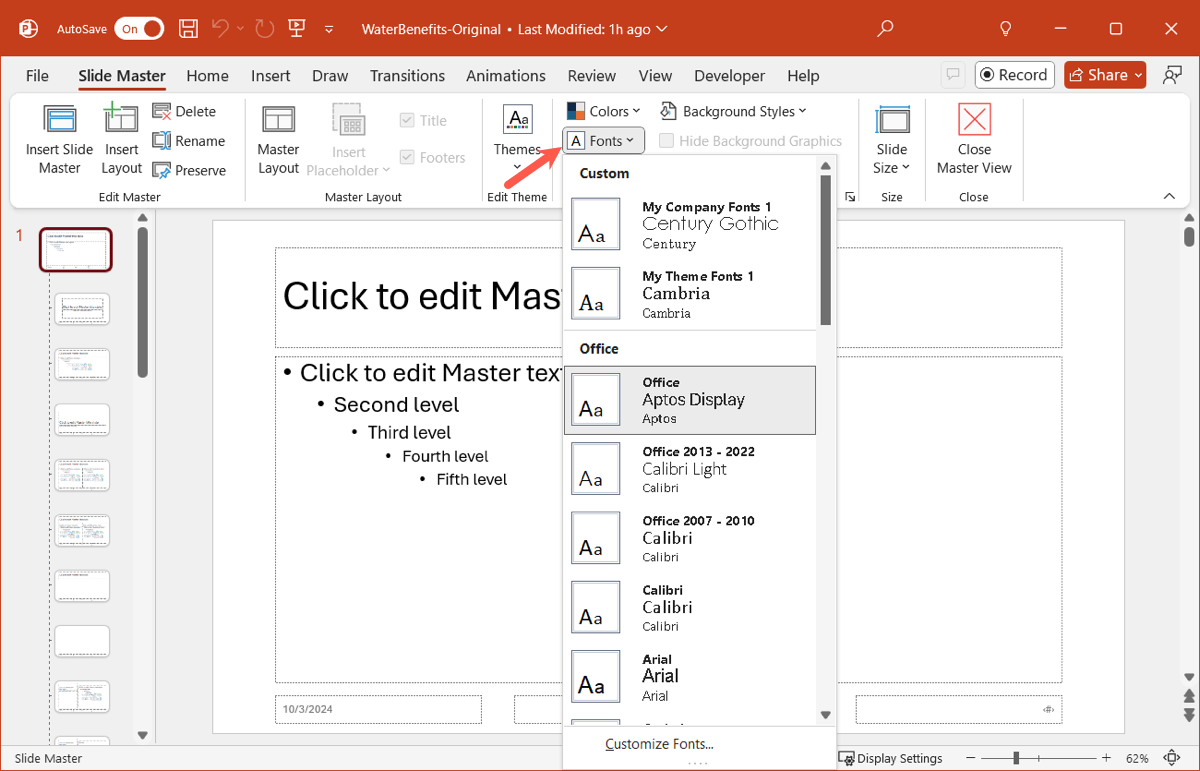The height and width of the screenshot is (771, 1200).
Task: Toggle AutoSave switch off
Action: (x=139, y=29)
